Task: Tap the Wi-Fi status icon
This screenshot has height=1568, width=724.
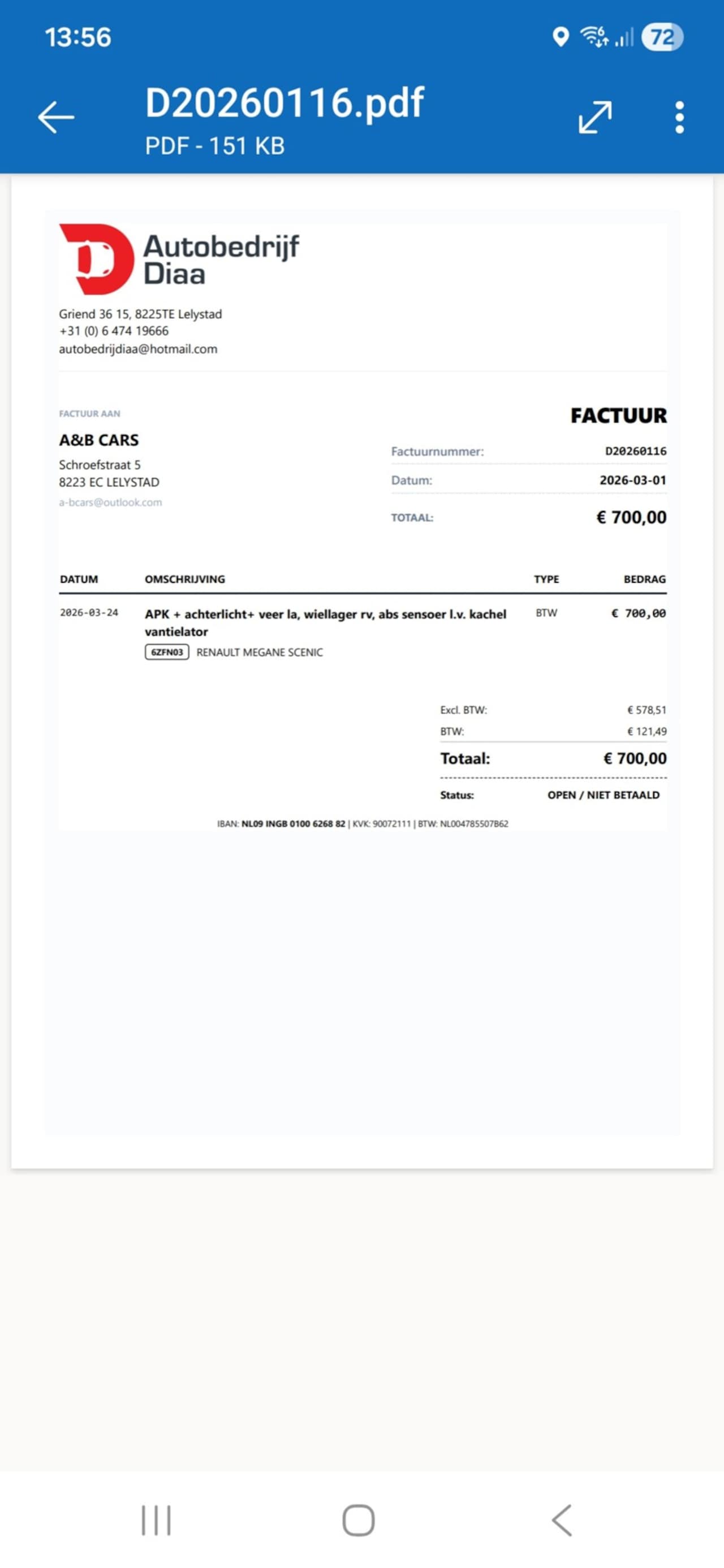Action: click(594, 37)
